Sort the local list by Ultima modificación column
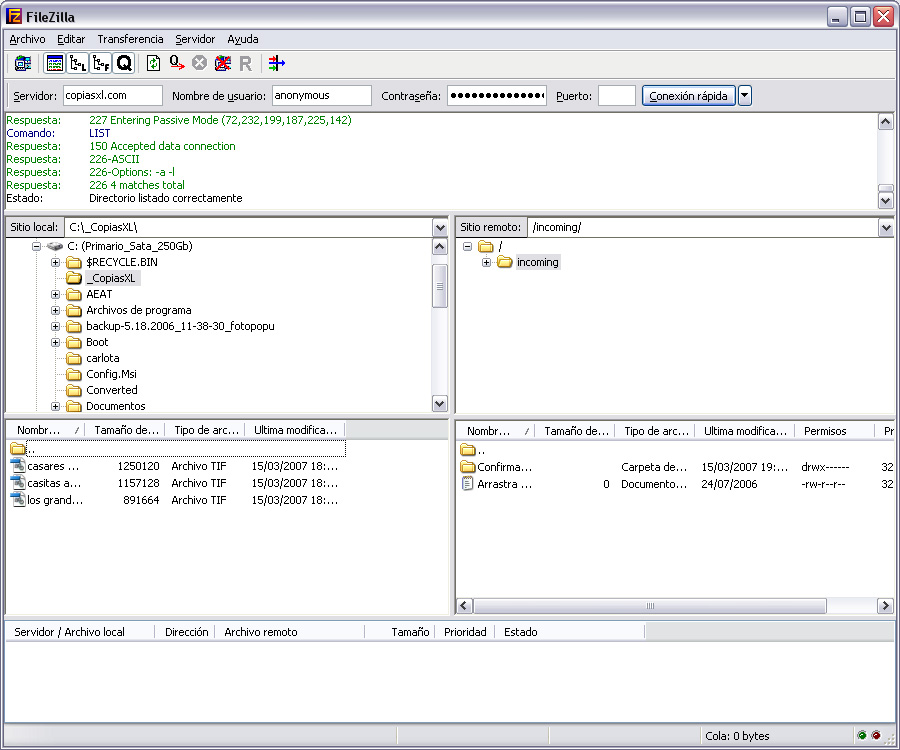Image resolution: width=900 pixels, height=750 pixels. [295, 430]
